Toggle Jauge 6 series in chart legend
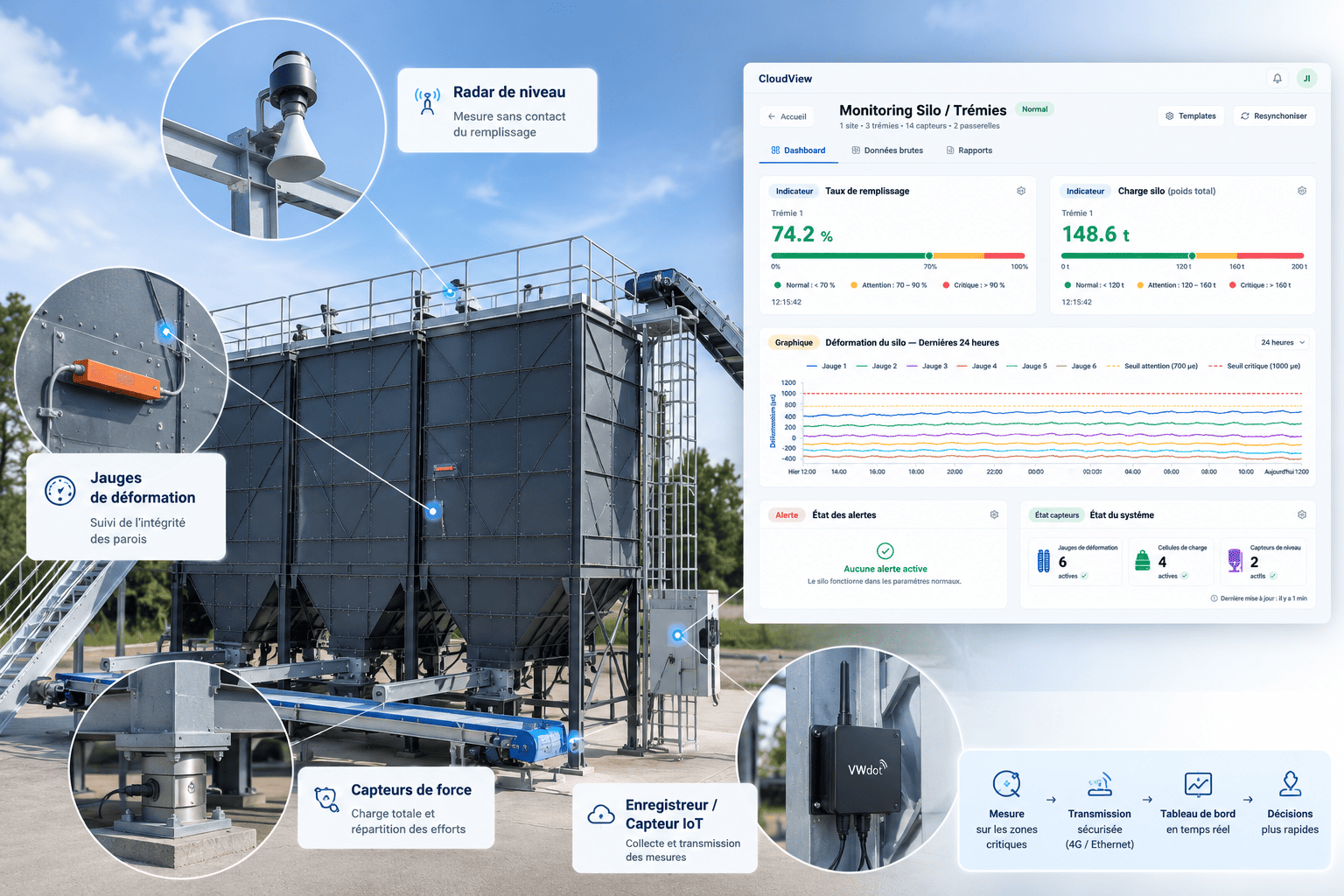 (x=1075, y=366)
